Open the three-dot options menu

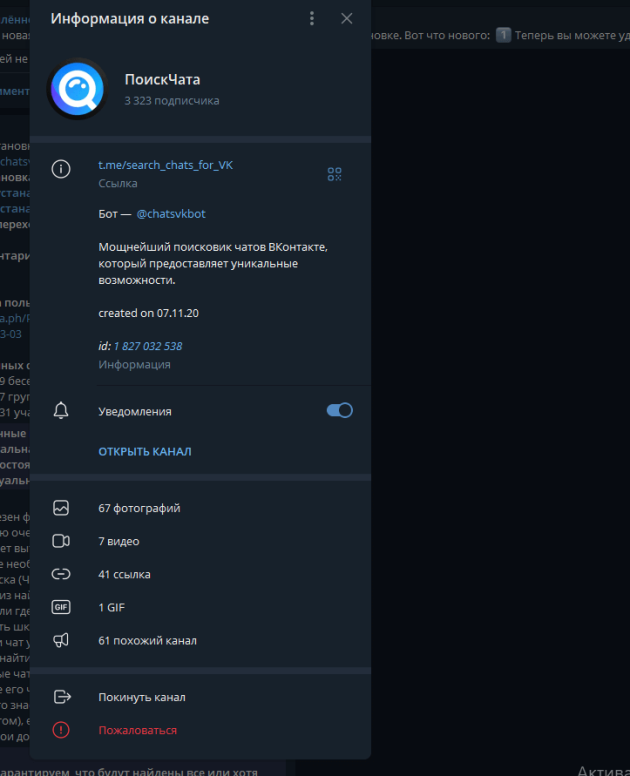(x=312, y=19)
